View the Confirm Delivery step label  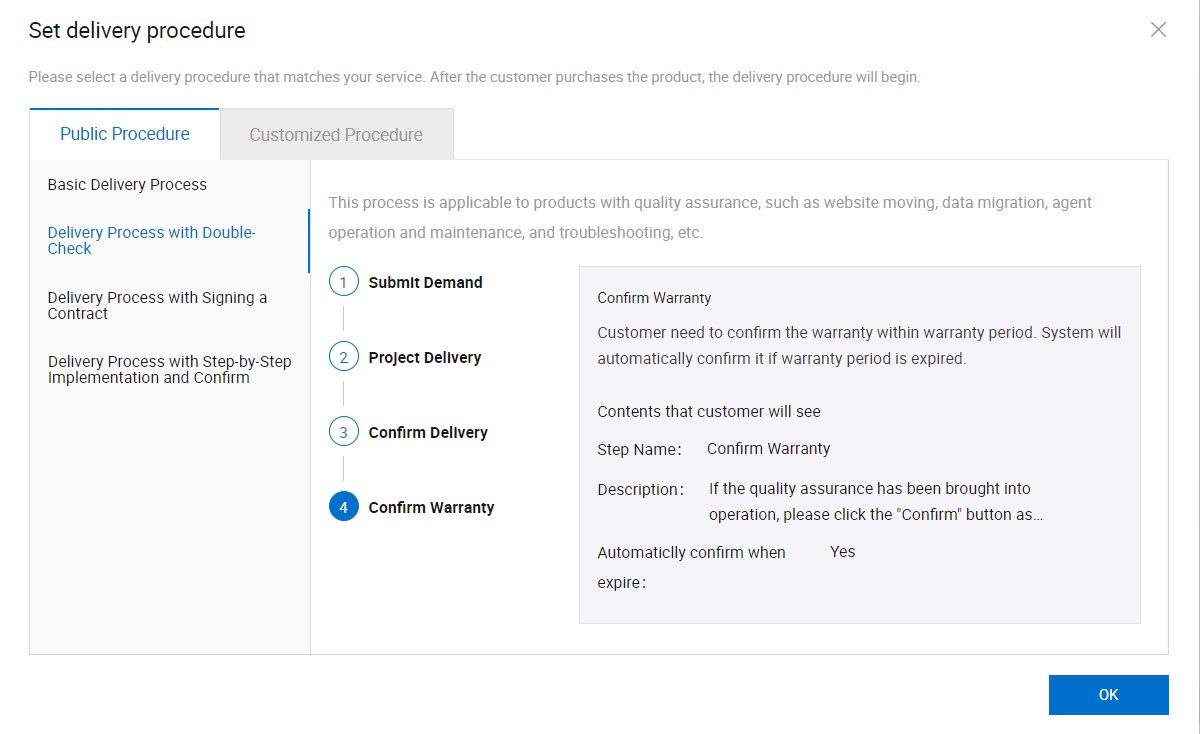tap(428, 433)
